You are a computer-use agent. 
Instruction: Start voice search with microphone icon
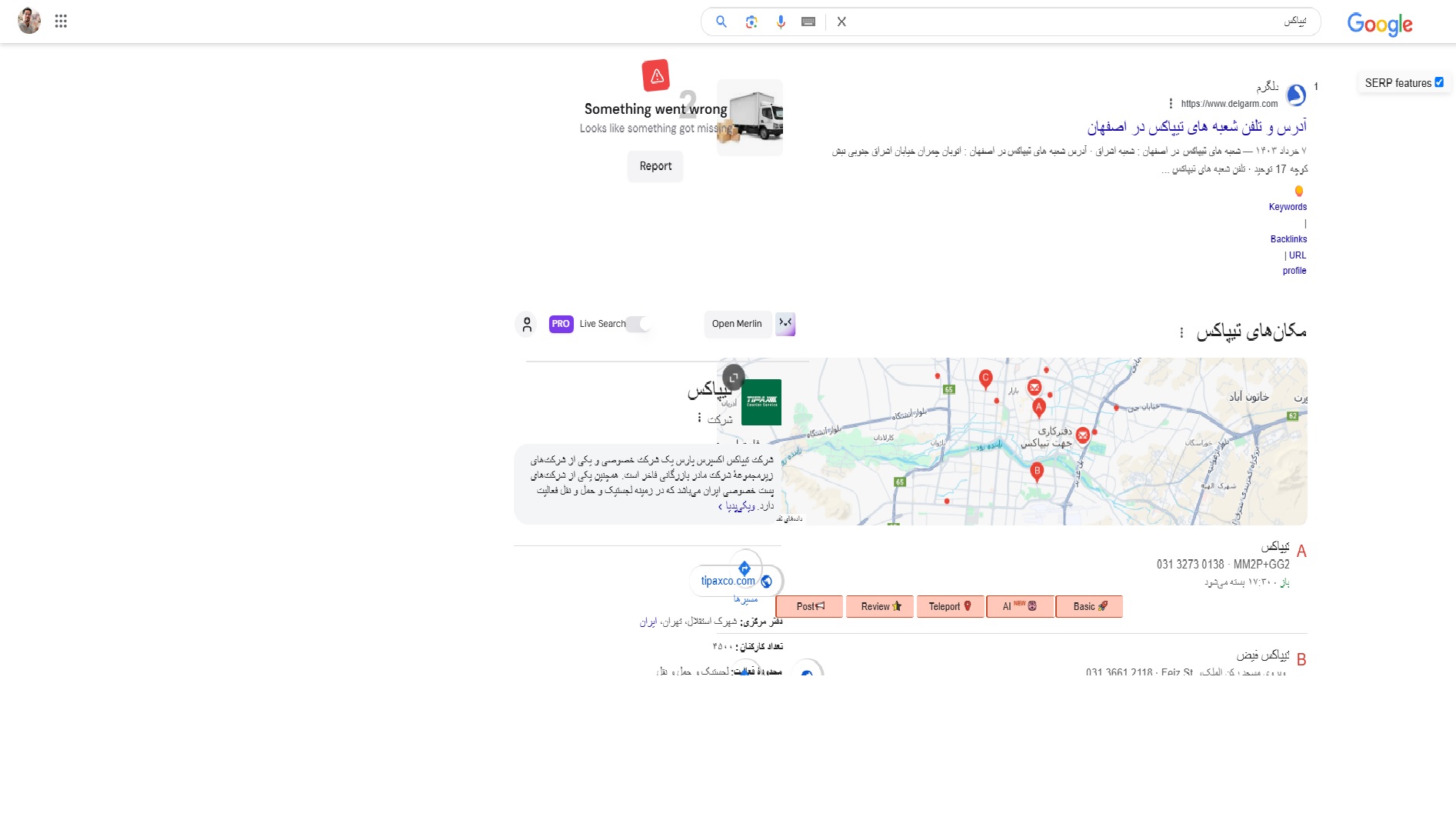click(x=781, y=22)
